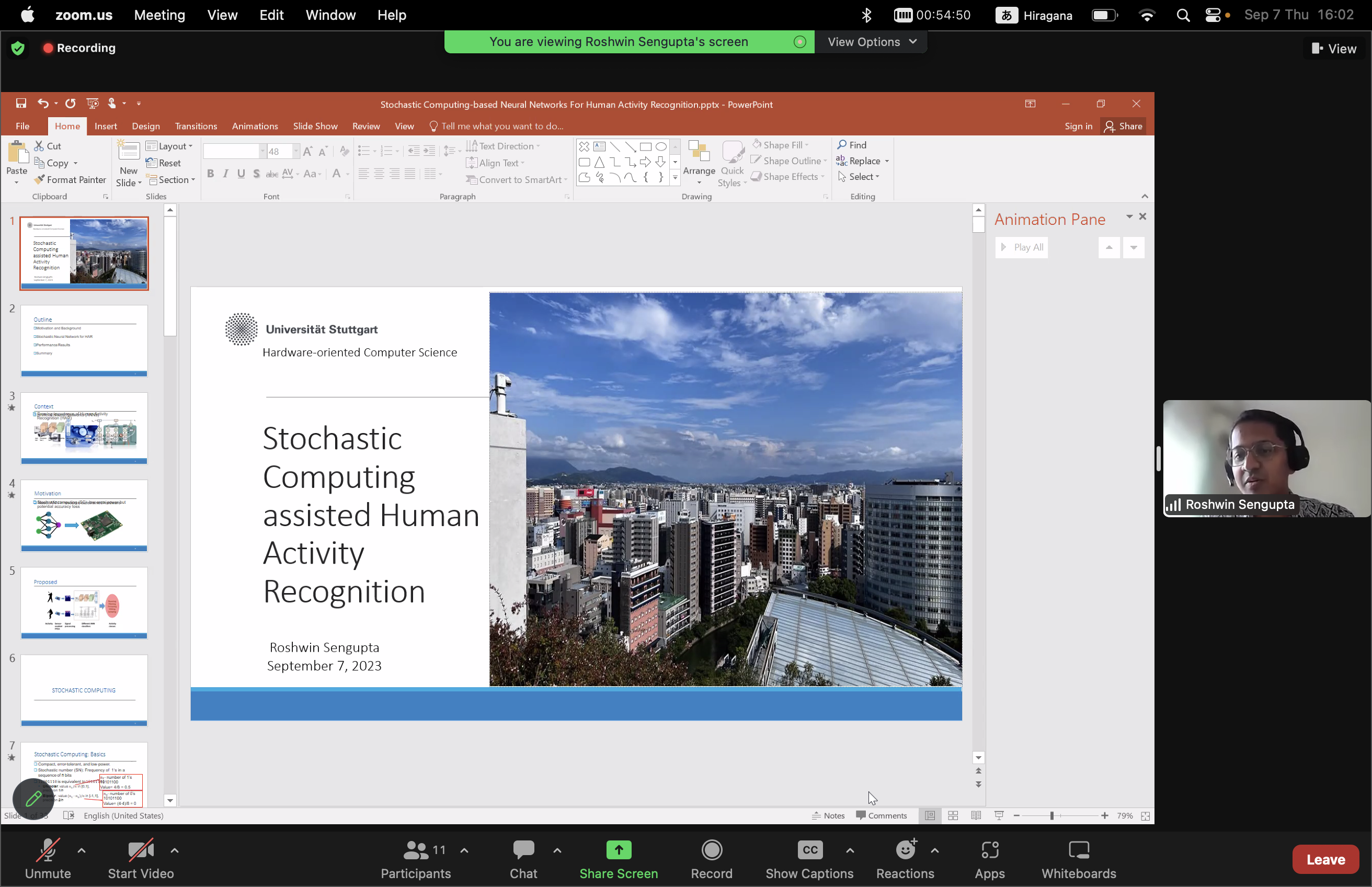Open the Design ribbon tab
The image size is (1372, 887).
[x=146, y=126]
